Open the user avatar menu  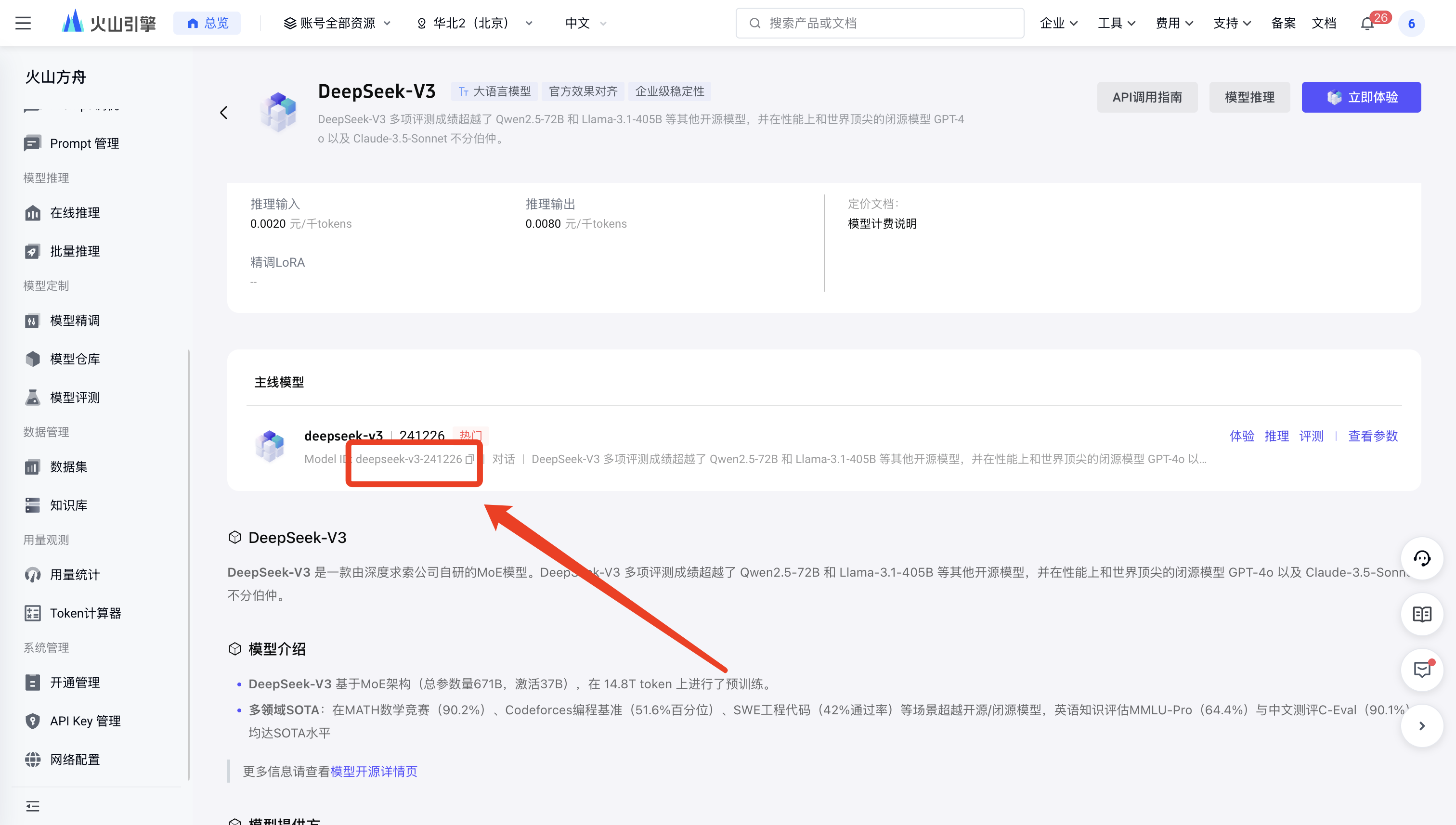(1411, 23)
